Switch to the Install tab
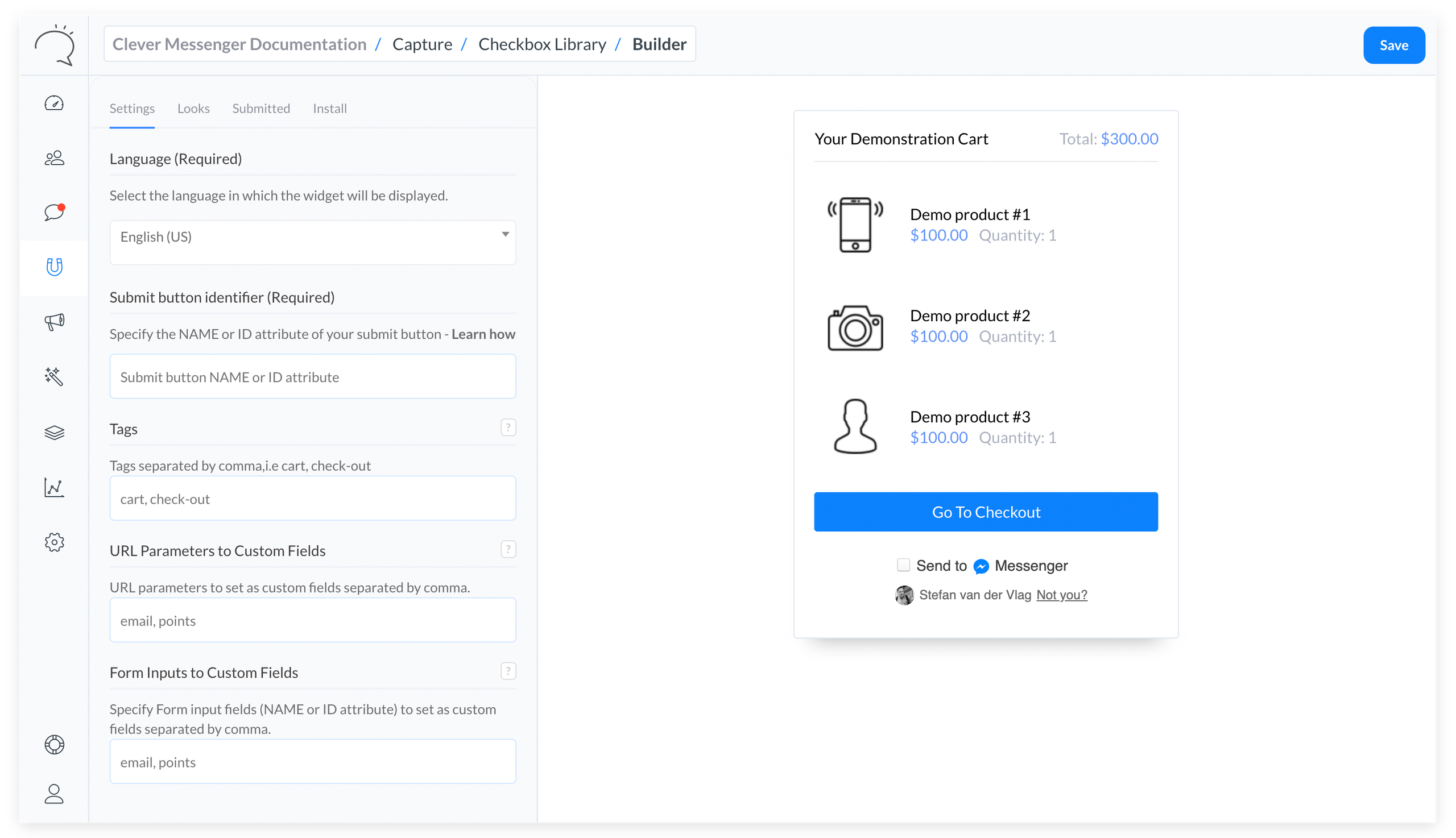This screenshot has height=838, width=1456. pyautogui.click(x=329, y=108)
